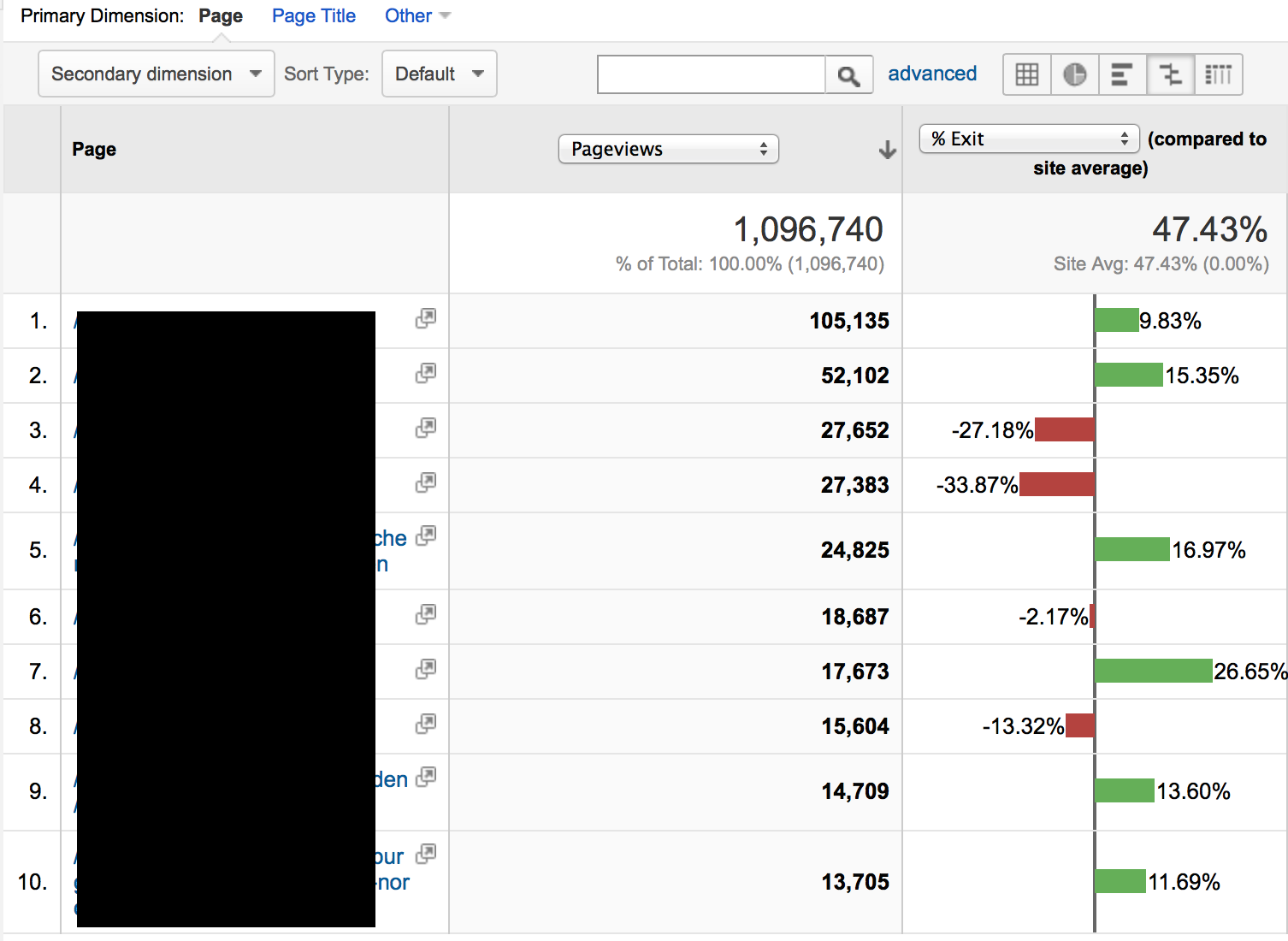This screenshot has width=1288, height=941.
Task: Click the green 16.97% comparison bar
Action: tap(1132, 549)
